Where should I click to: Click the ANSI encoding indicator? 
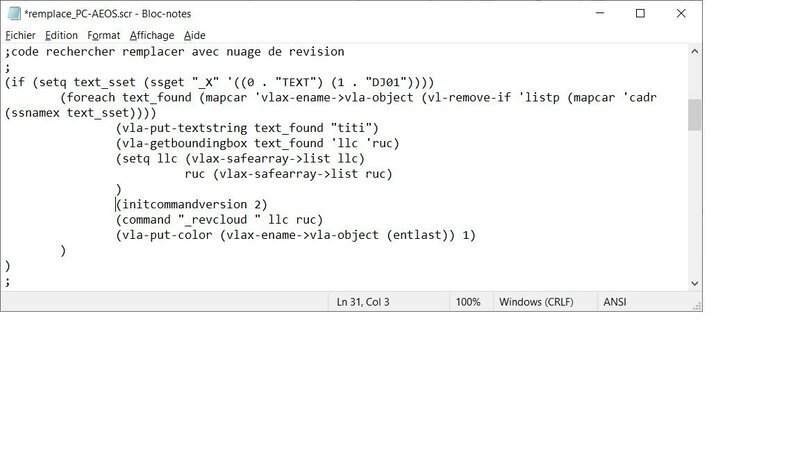click(x=616, y=301)
